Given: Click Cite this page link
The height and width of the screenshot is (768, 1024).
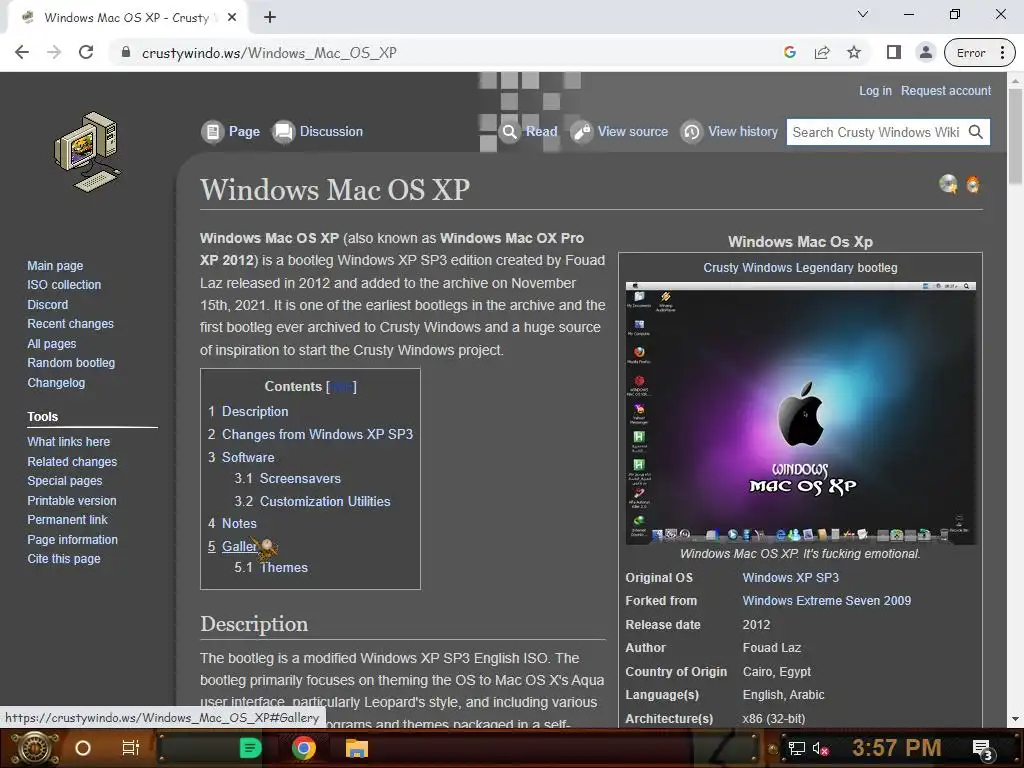Looking at the screenshot, I should (x=64, y=559).
